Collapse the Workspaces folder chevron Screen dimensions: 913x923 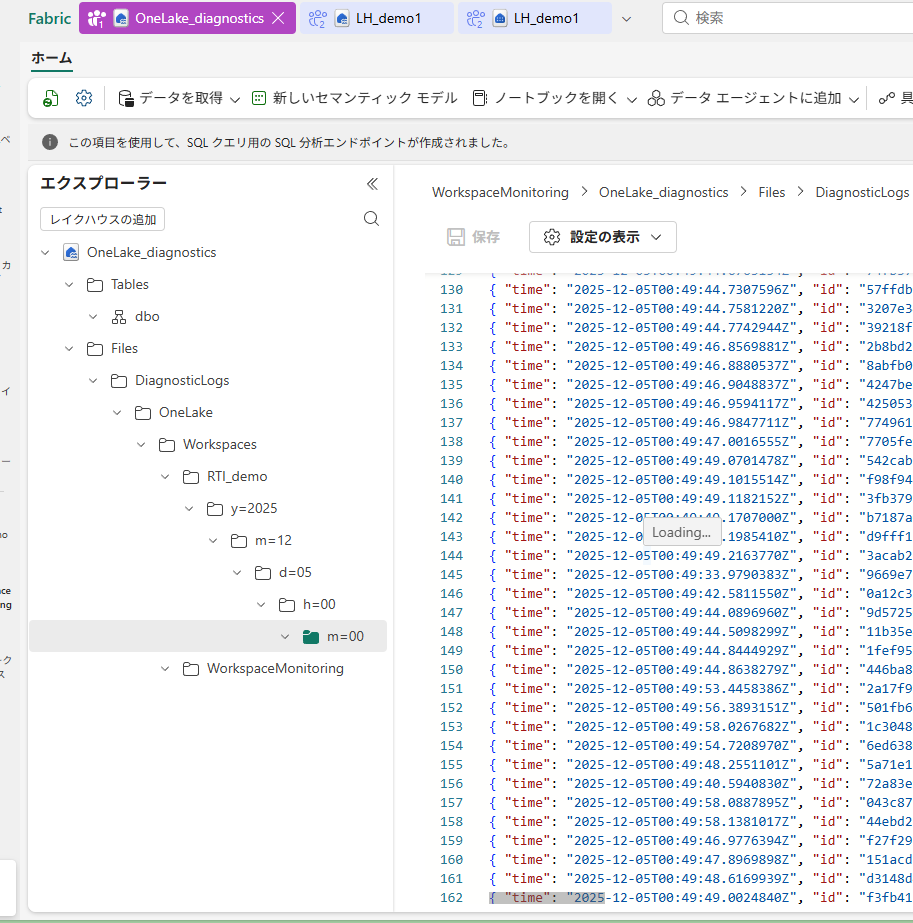coord(141,444)
